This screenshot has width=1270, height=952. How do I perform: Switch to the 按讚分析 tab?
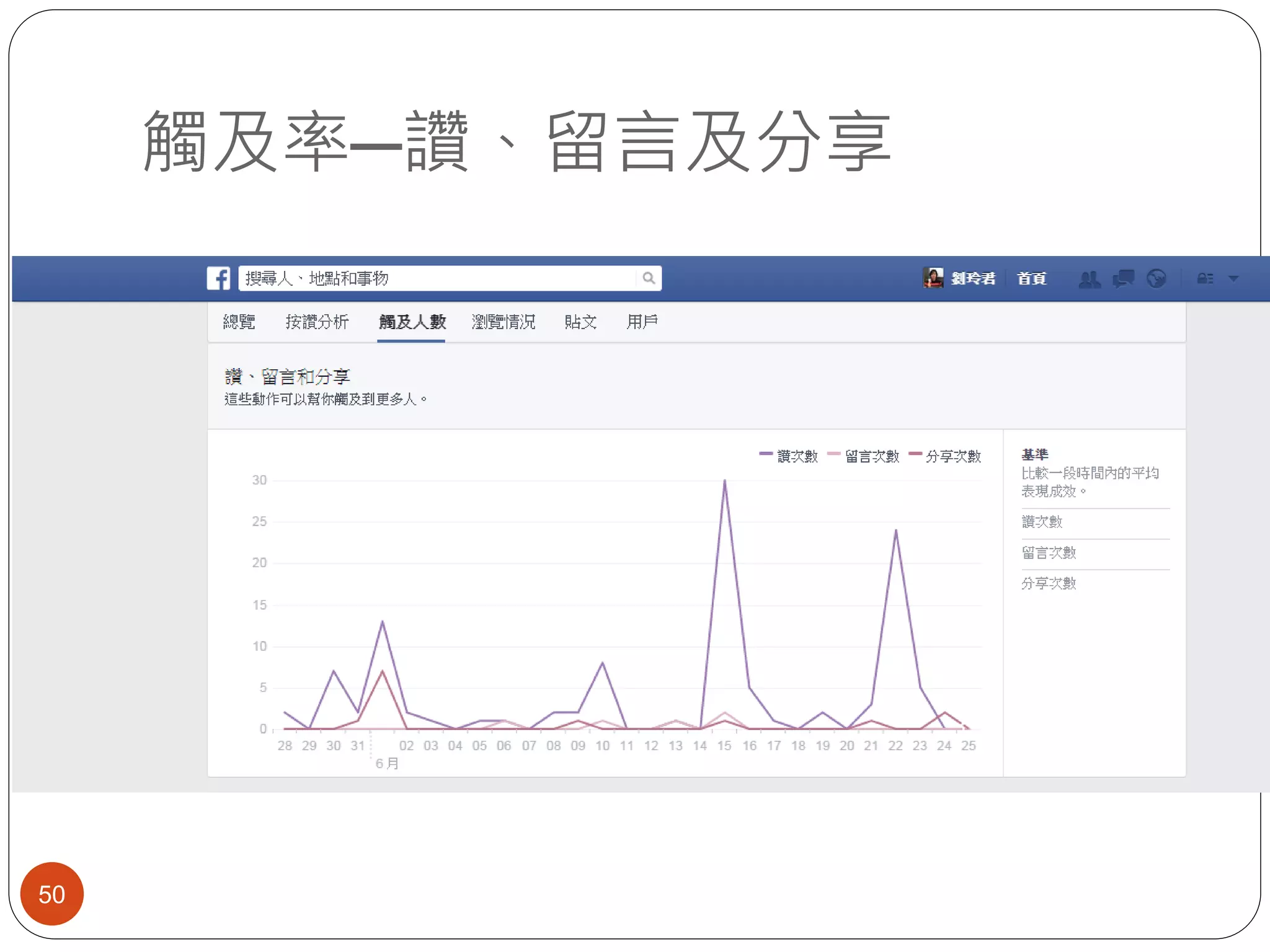317,322
